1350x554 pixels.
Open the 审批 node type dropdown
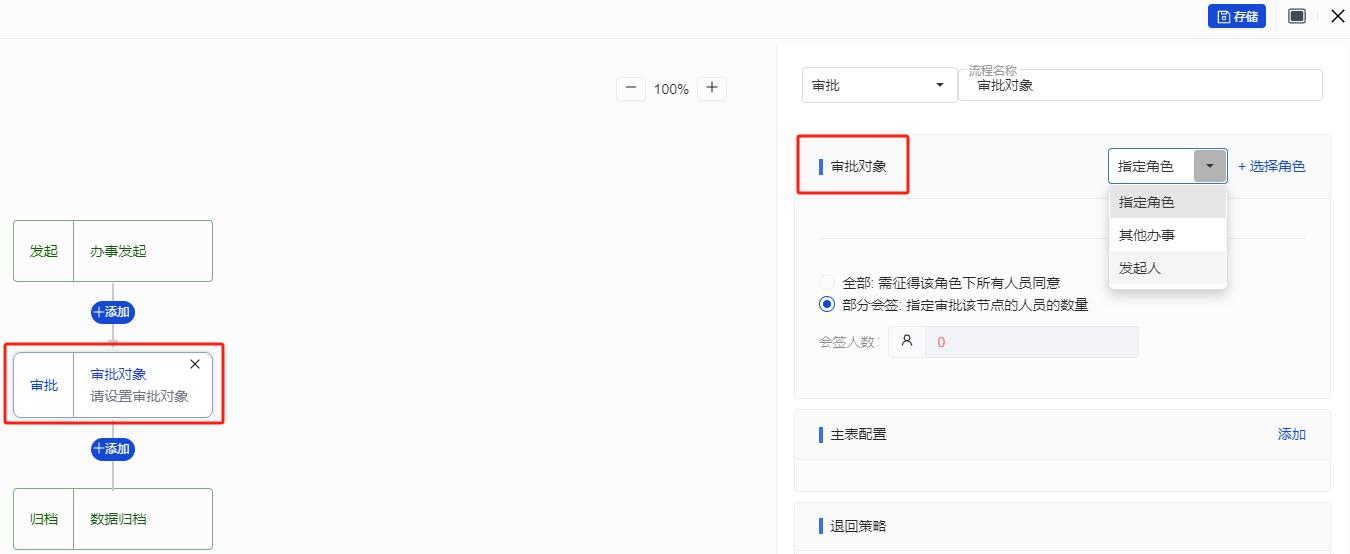879,86
